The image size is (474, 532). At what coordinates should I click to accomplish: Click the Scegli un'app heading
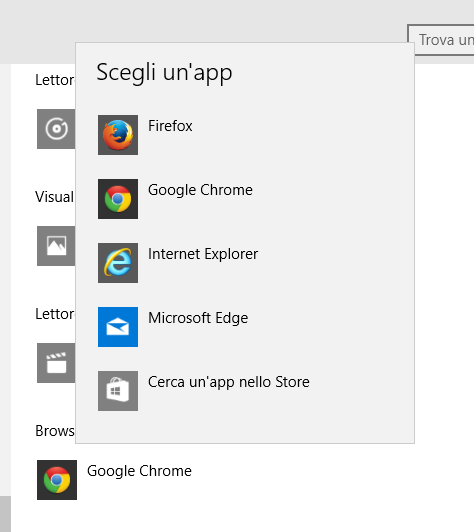164,72
